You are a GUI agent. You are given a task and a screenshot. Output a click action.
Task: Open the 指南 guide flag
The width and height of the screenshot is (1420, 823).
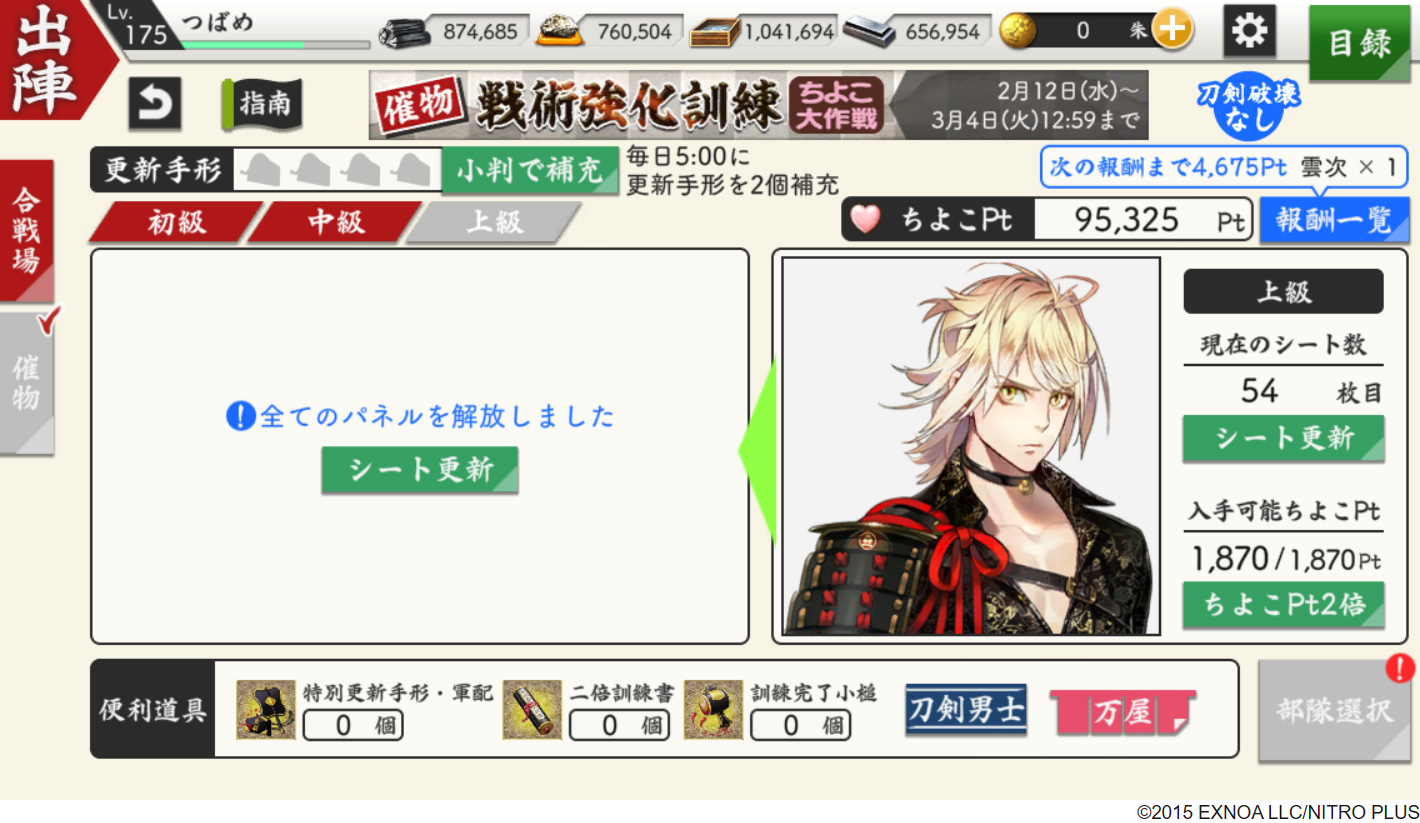pyautogui.click(x=262, y=104)
